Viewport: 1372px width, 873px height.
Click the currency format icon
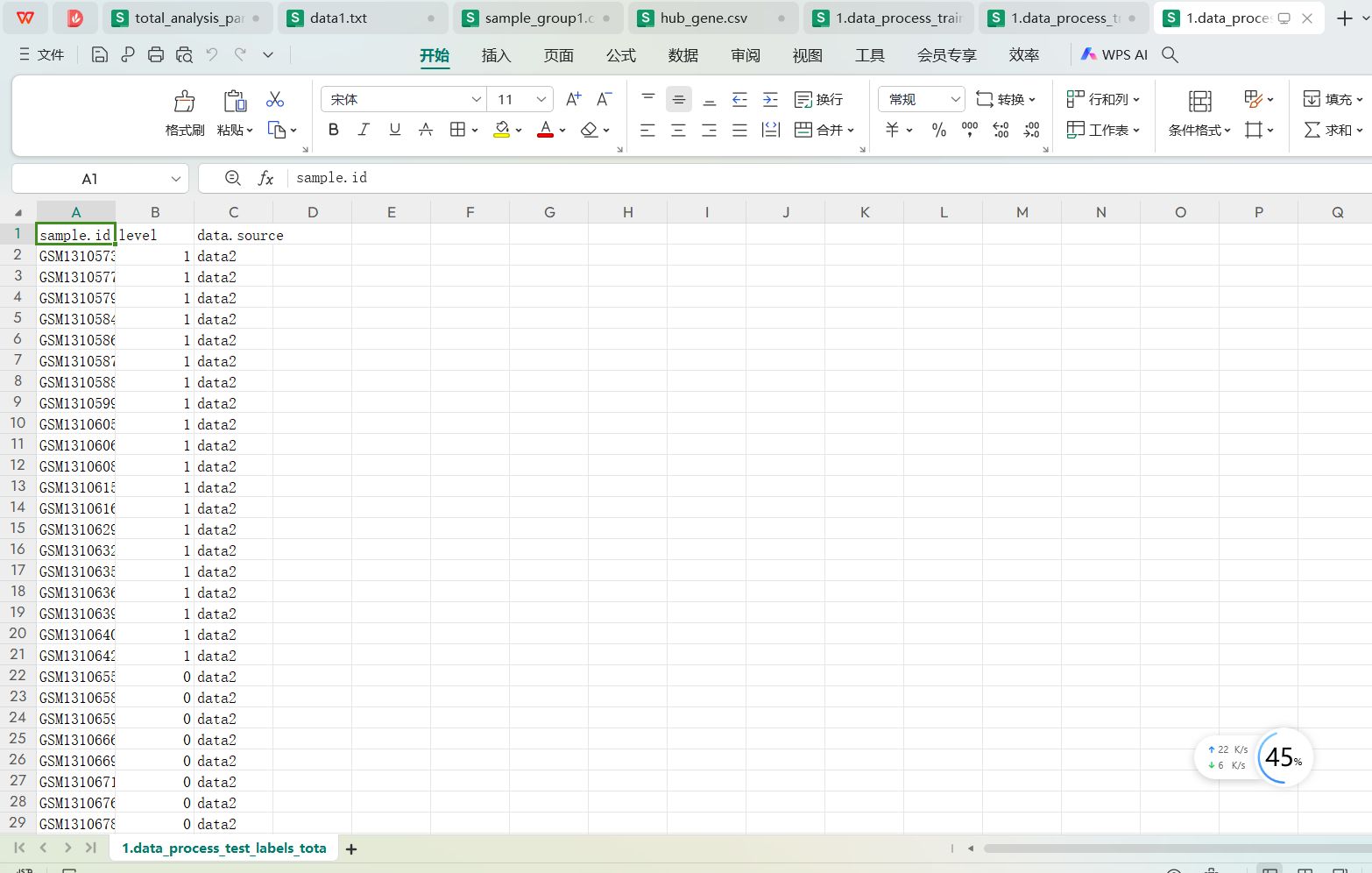coord(893,130)
